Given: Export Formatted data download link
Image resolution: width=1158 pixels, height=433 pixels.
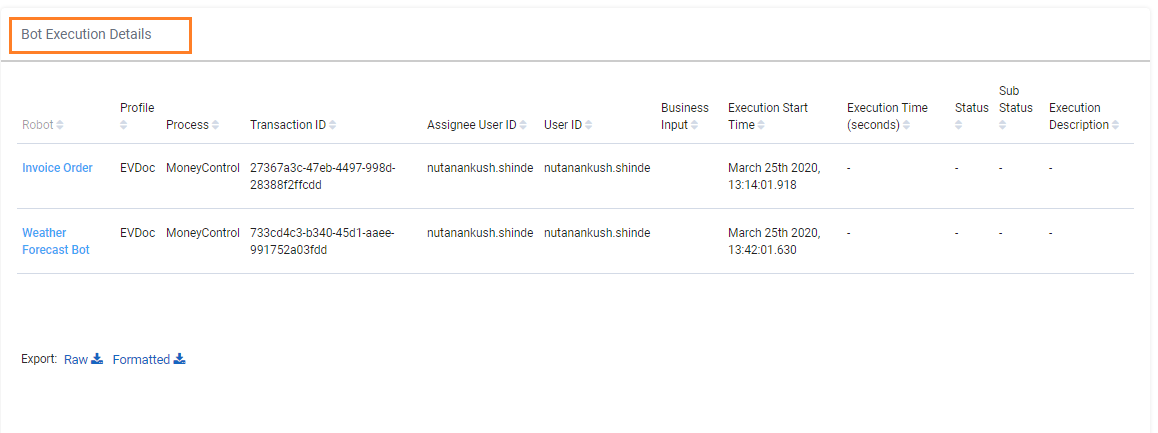Looking at the screenshot, I should pyautogui.click(x=149, y=360).
